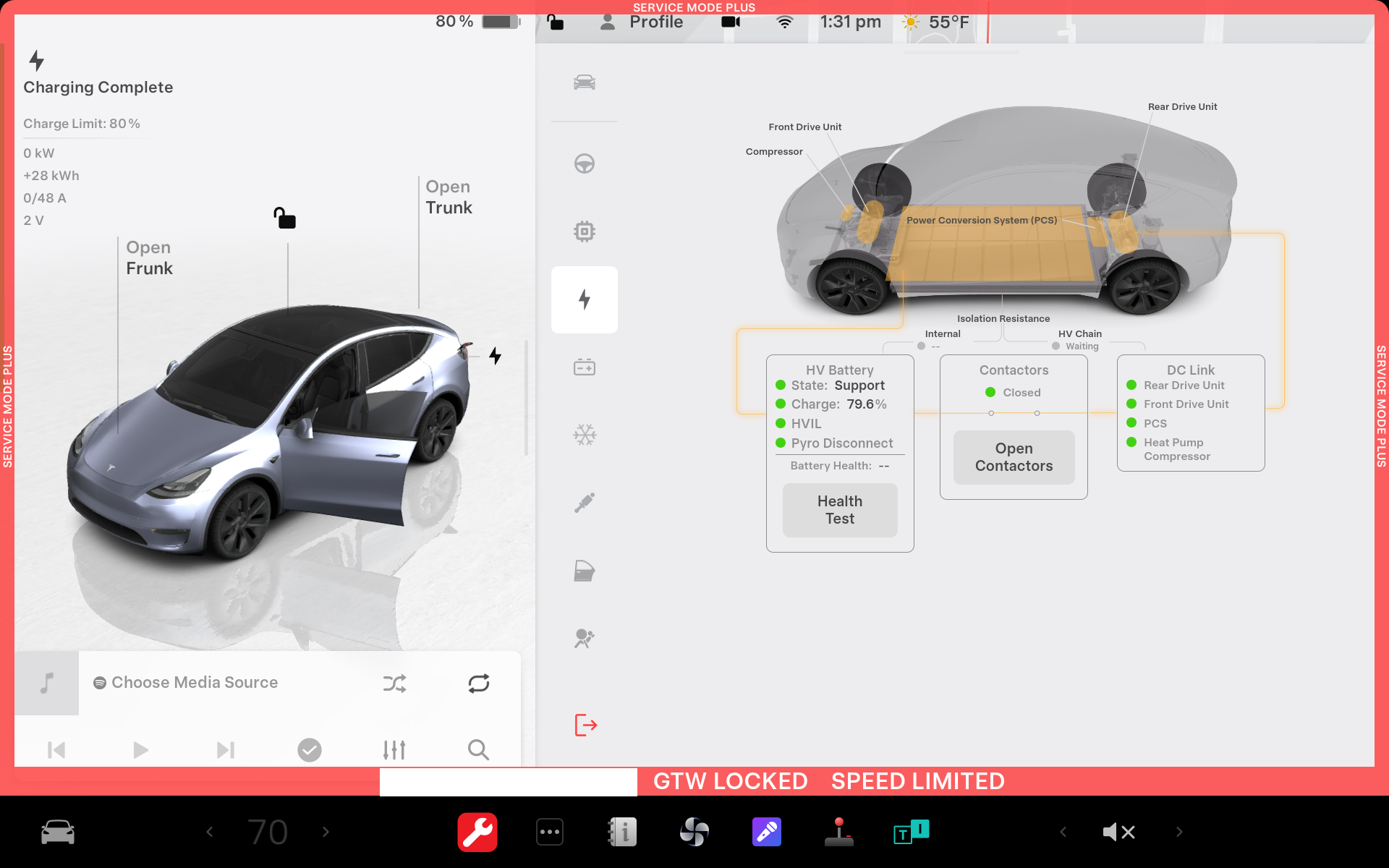Open the media equalizer sliders
The height and width of the screenshot is (868, 1389).
pos(394,750)
